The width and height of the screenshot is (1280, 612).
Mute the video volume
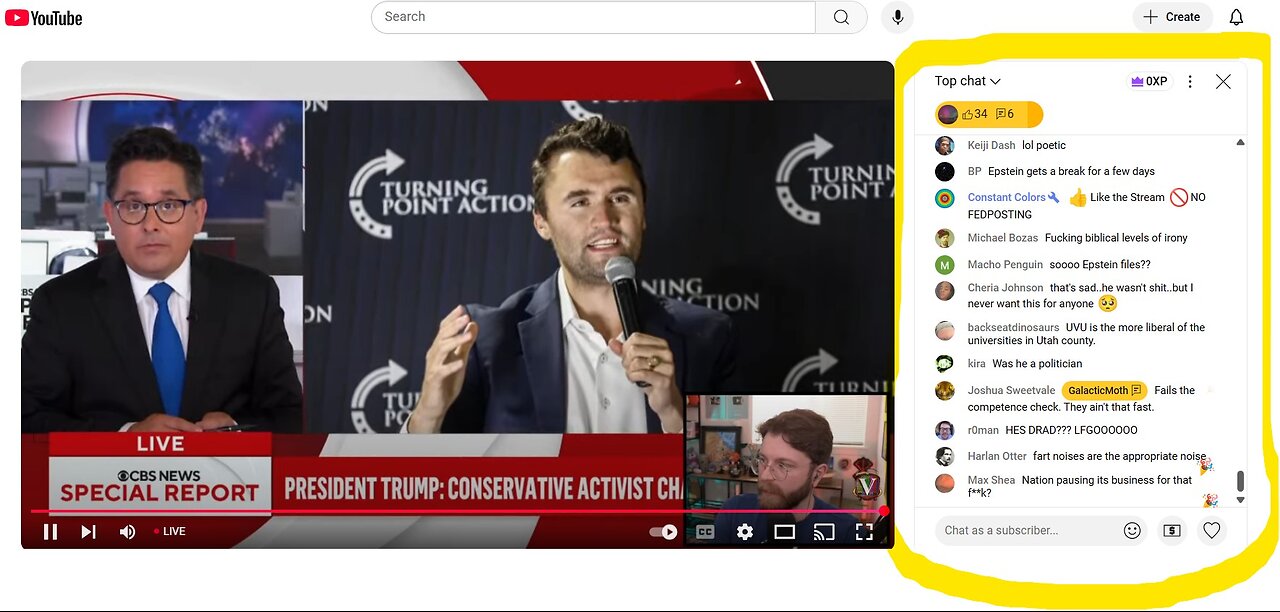click(127, 531)
